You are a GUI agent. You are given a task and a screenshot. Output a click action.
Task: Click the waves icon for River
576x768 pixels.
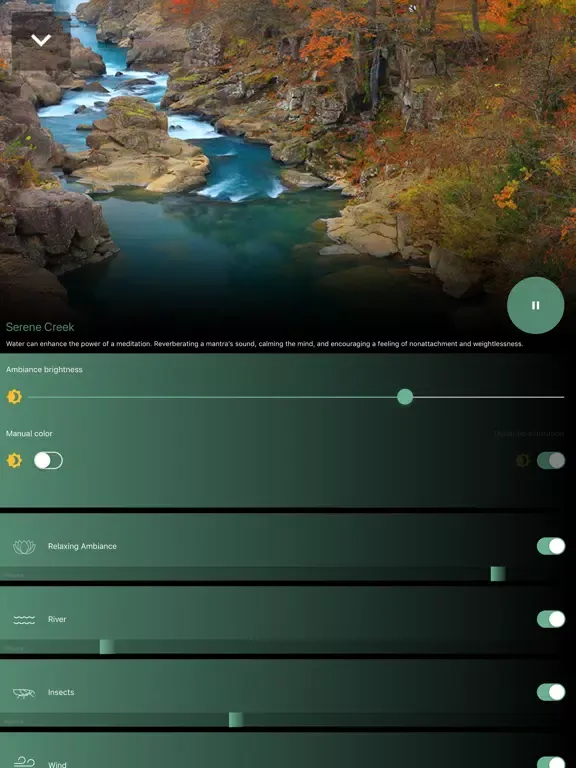point(24,620)
